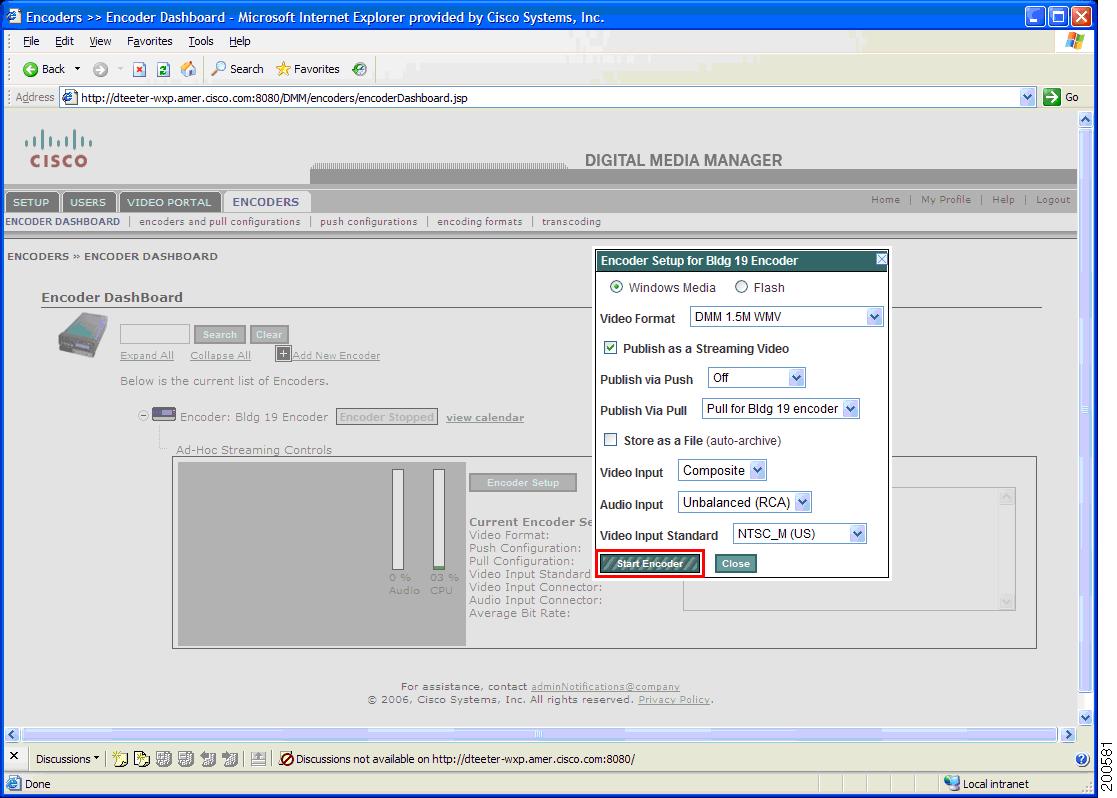Click inside the encoder search text field

[155, 334]
